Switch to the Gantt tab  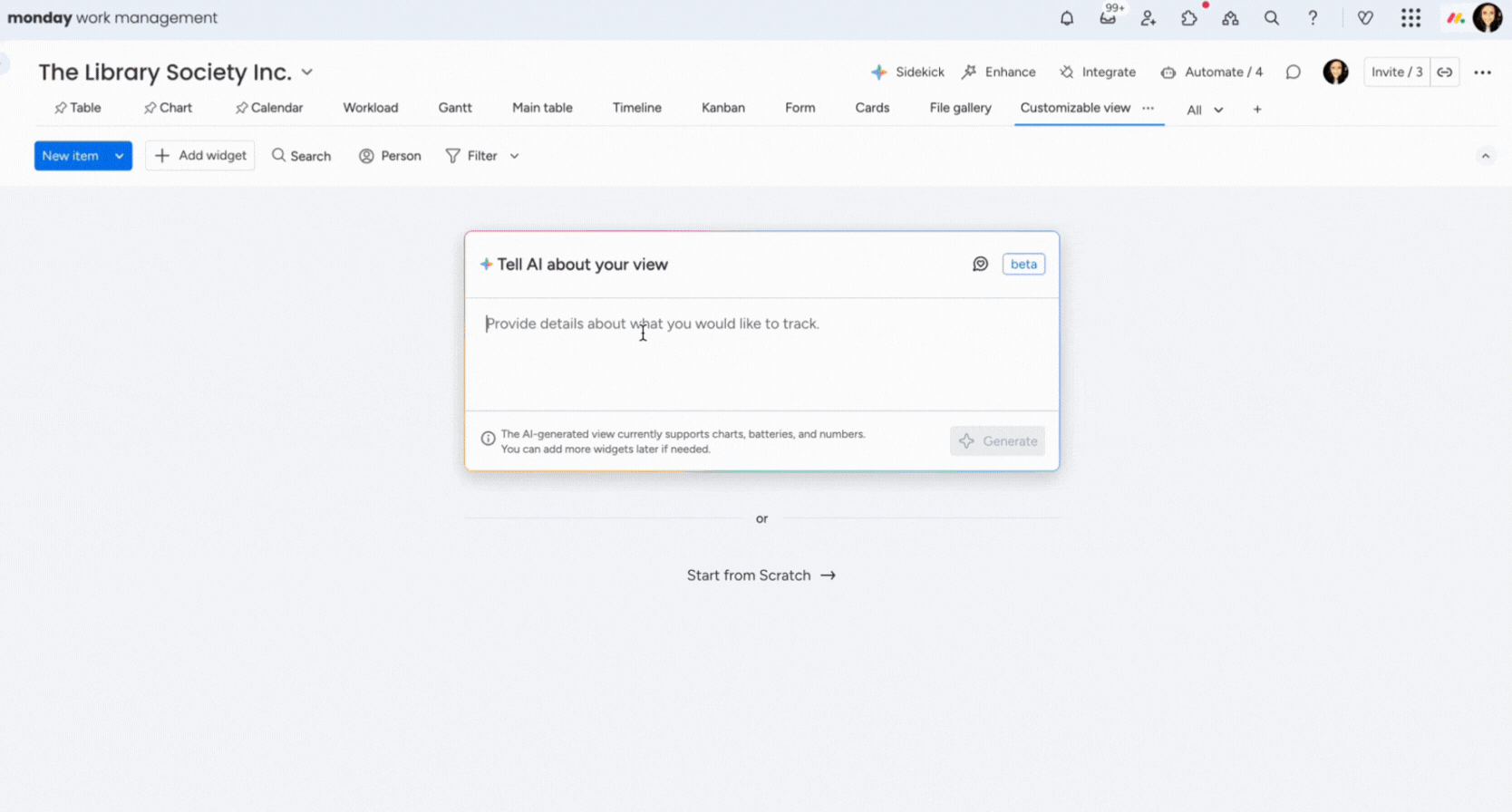click(x=455, y=108)
